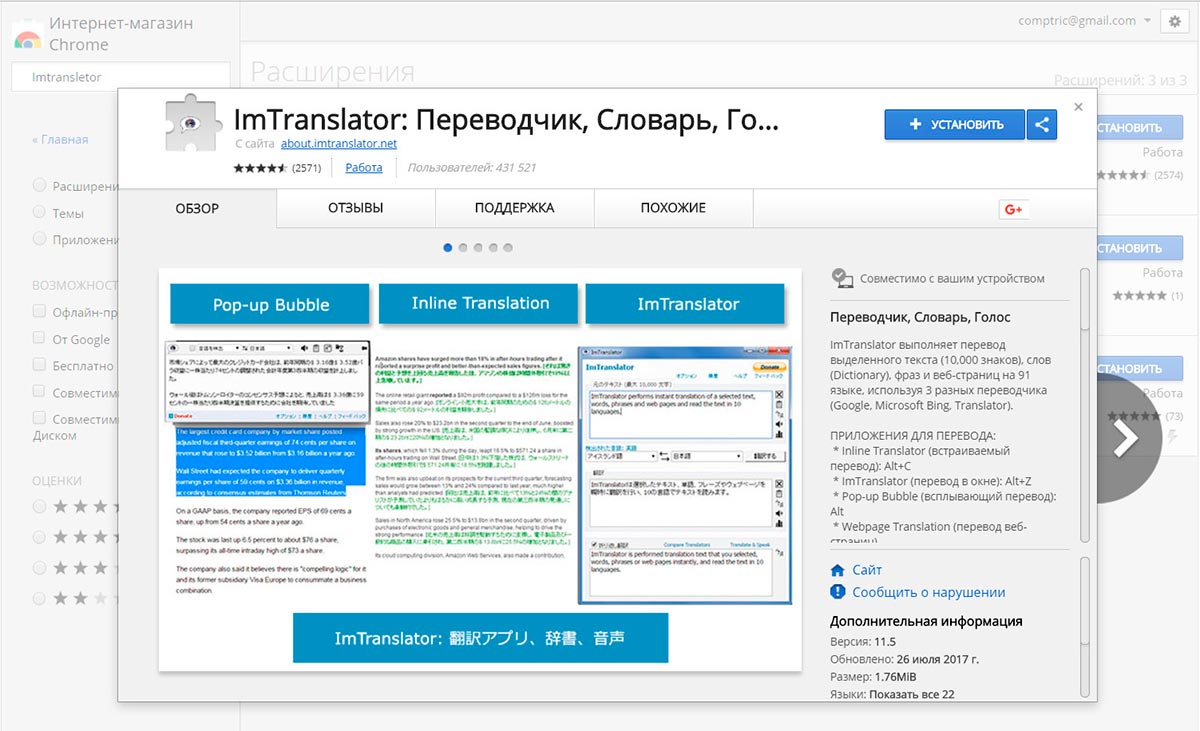
Task: Select the Приложения filter radio button
Action: (39, 239)
